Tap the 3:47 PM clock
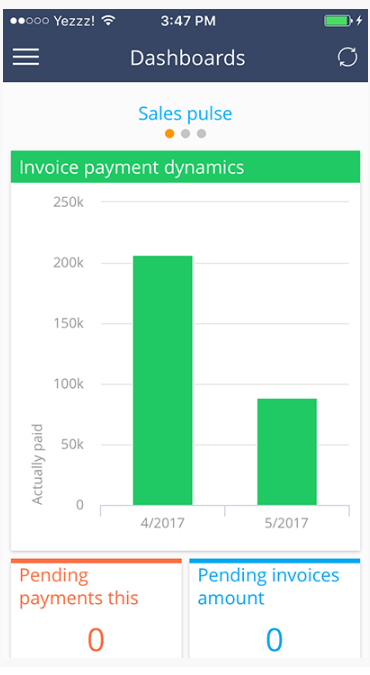Image resolution: width=370 pixels, height=675 pixels. pos(188,21)
